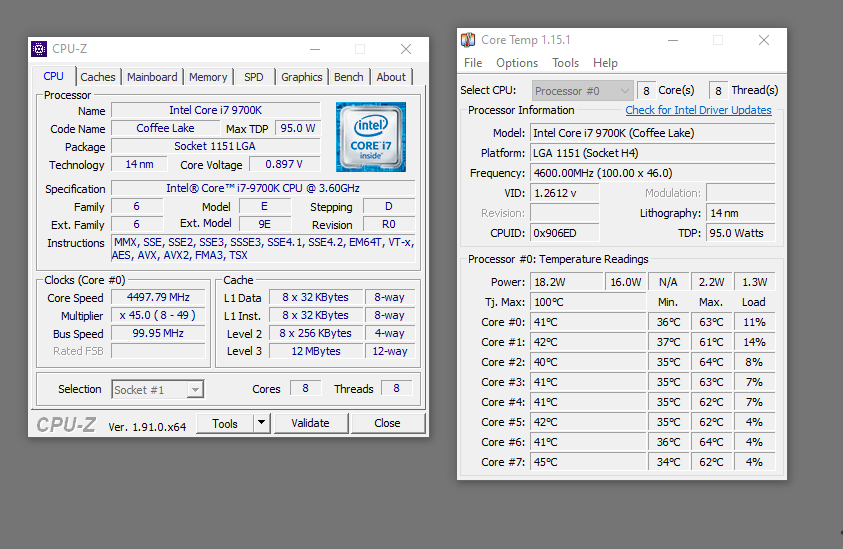Viewport: 843px width, 549px height.
Task: Click the empty Rated FSB field
Action: 158,351
